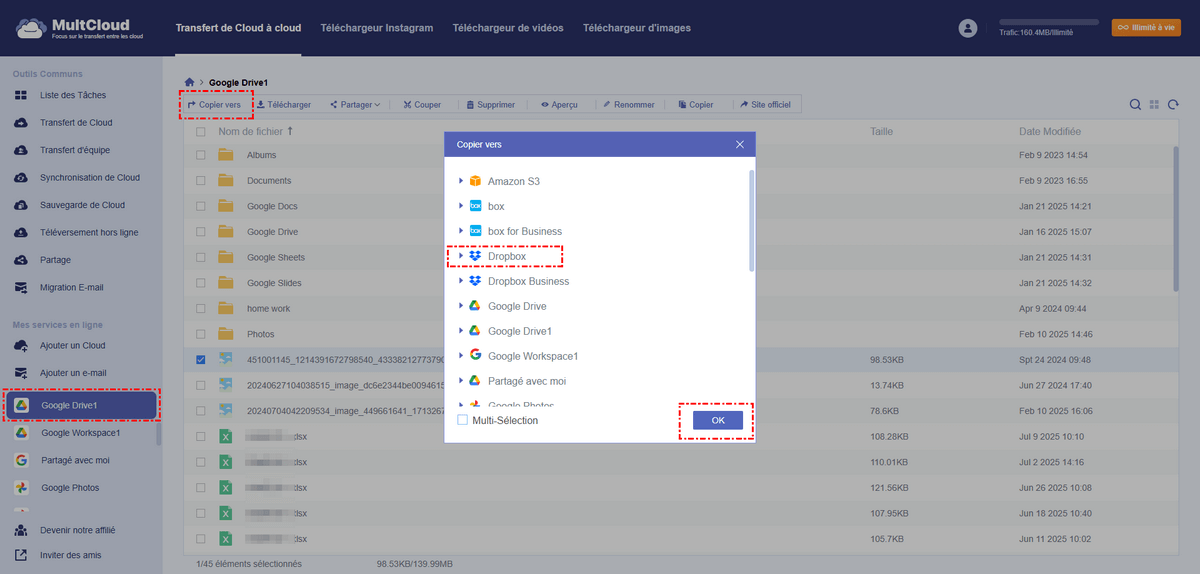Select Partagé avec moi in sidebar
This screenshot has width=1200, height=574.
[x=76, y=460]
